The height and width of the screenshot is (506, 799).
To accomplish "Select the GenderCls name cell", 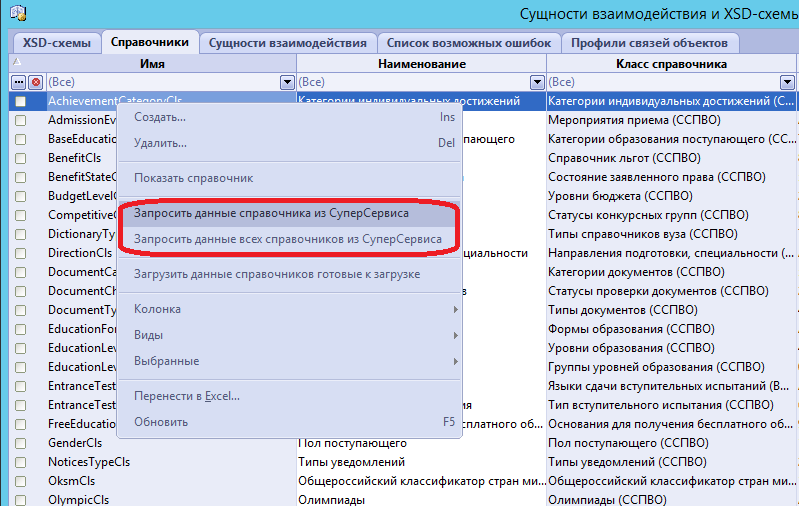I will (x=75, y=443).
